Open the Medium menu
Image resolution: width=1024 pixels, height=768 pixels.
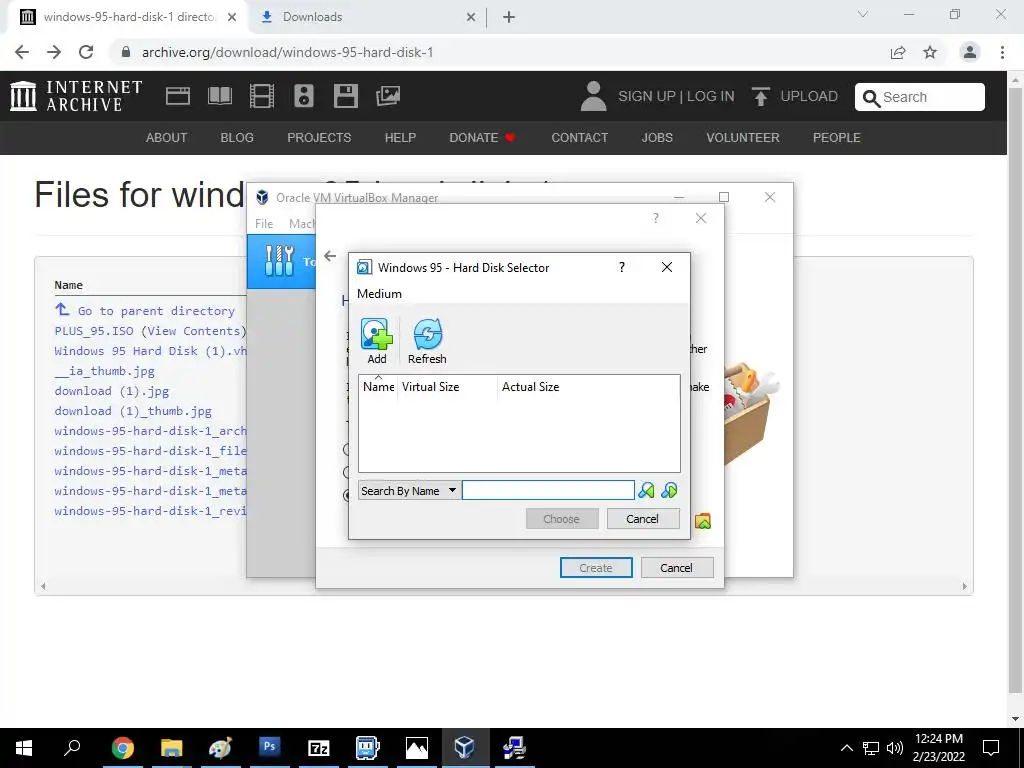click(379, 294)
